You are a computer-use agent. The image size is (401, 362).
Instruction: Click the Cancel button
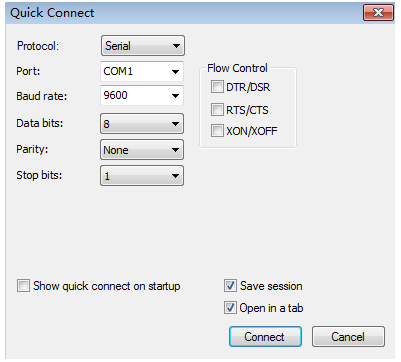tap(348, 337)
